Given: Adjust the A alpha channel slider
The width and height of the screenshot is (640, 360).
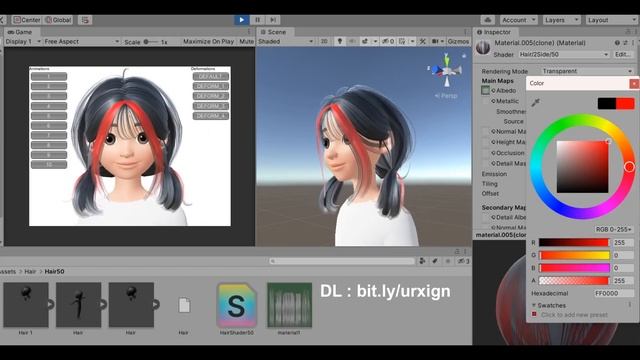Looking at the screenshot, I should tap(574, 280).
